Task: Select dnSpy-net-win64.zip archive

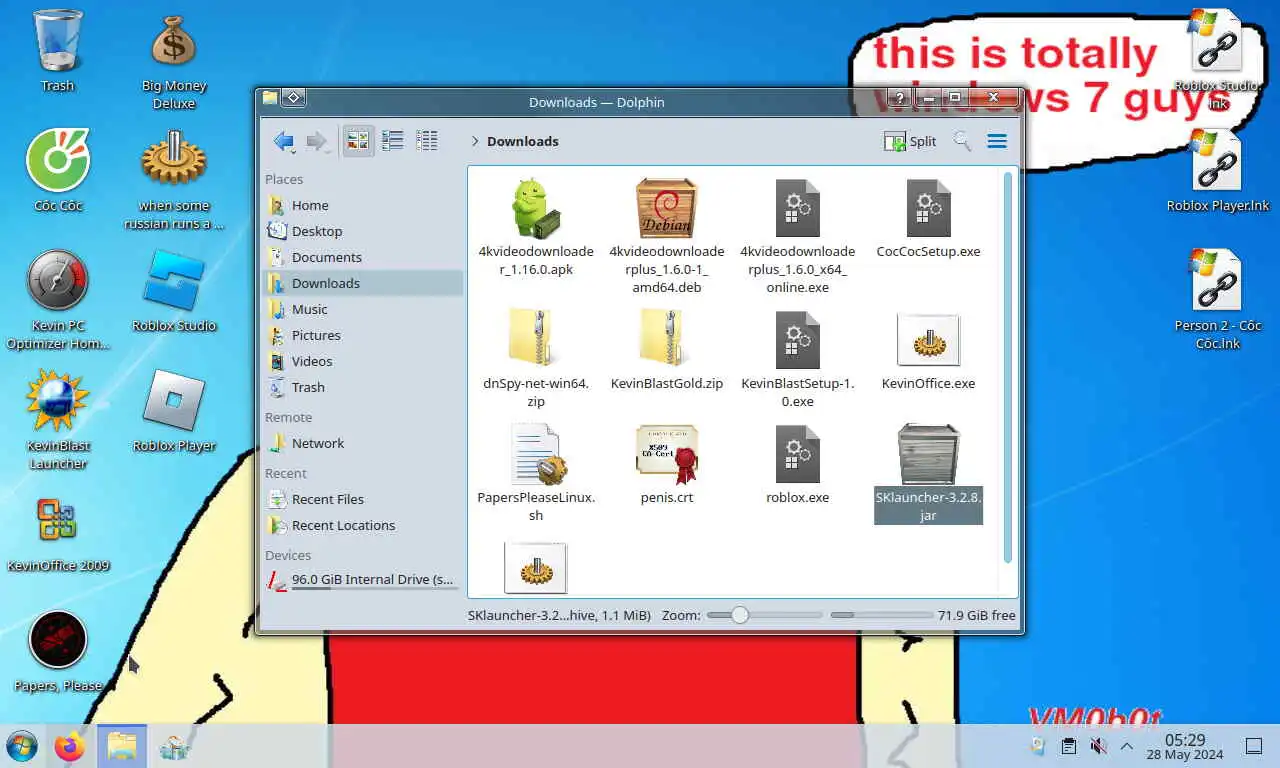Action: (x=536, y=359)
